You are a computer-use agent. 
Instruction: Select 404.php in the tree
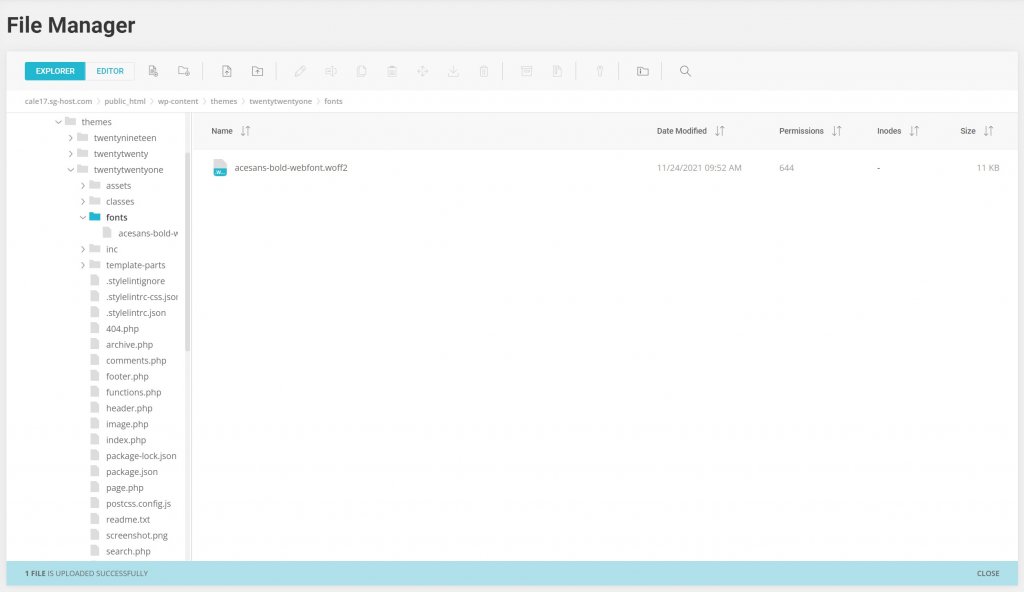pos(122,329)
